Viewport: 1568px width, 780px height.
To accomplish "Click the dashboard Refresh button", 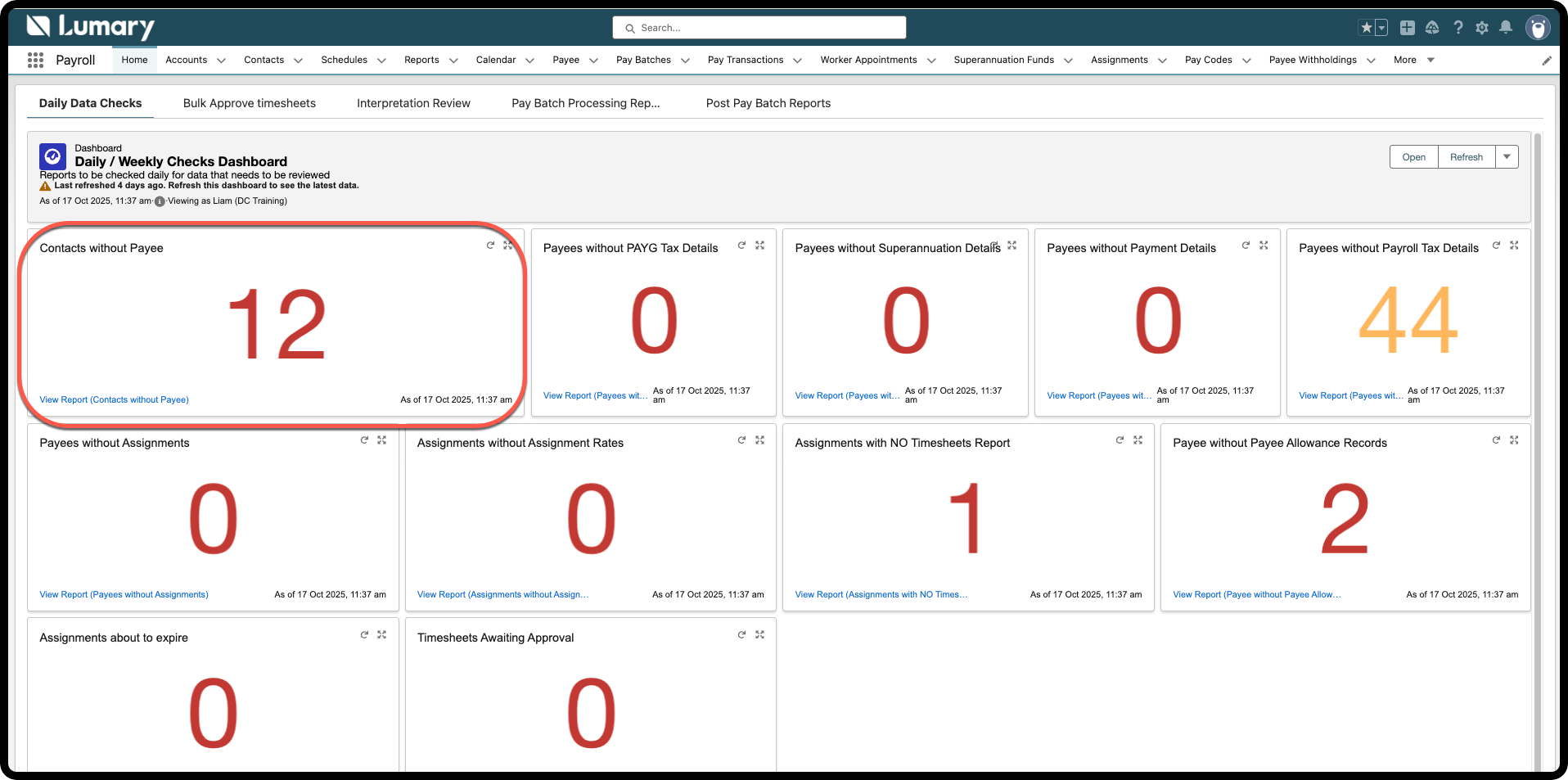I will (x=1466, y=157).
